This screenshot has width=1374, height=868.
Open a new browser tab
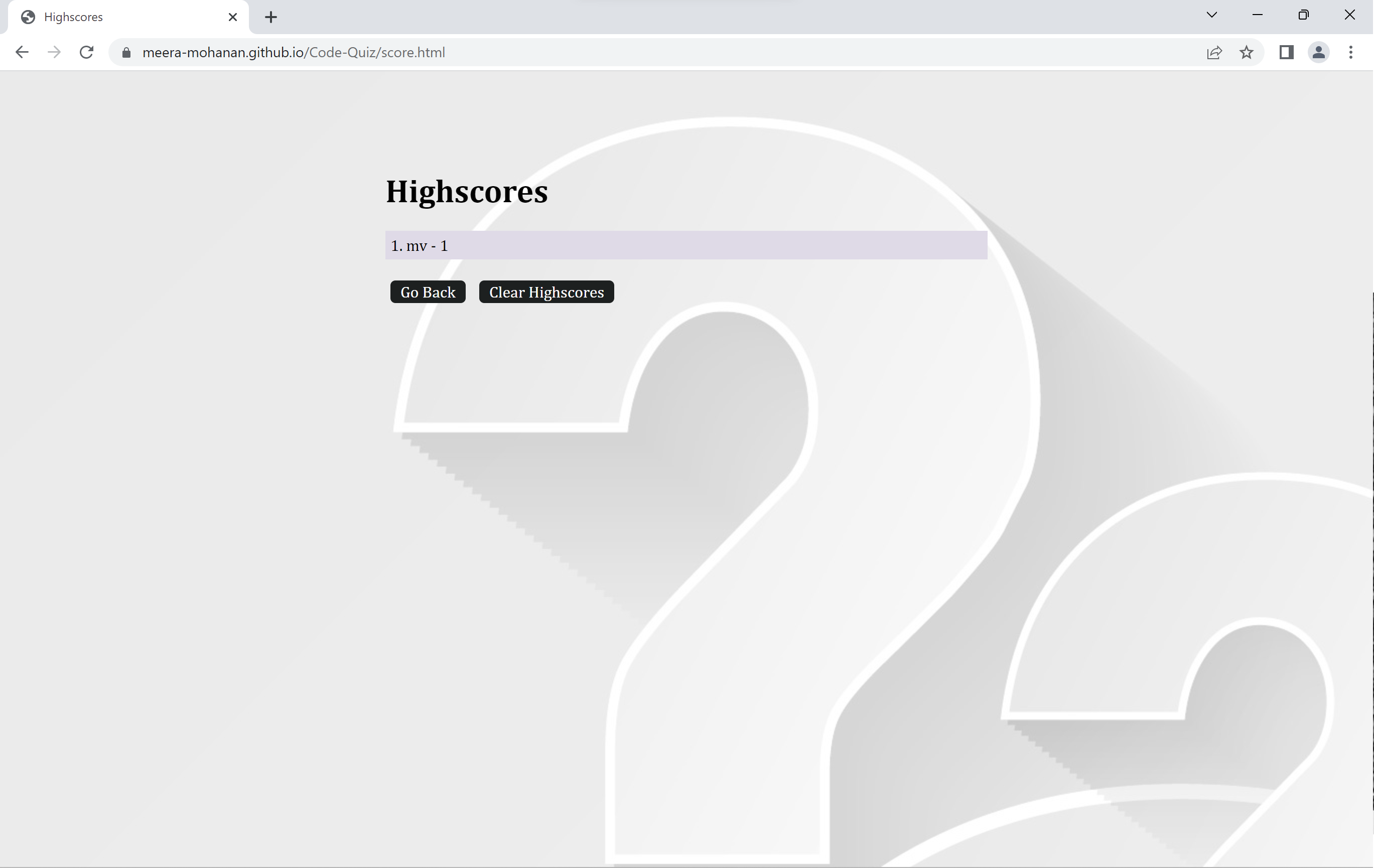coord(270,17)
